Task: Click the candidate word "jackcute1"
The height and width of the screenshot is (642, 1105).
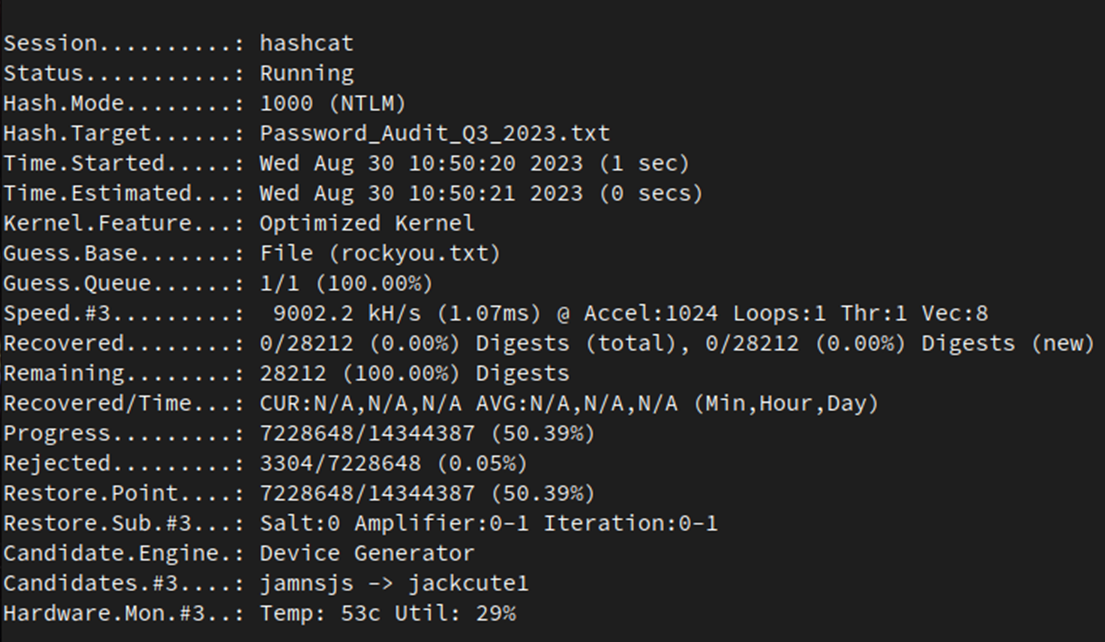Action: pos(469,584)
